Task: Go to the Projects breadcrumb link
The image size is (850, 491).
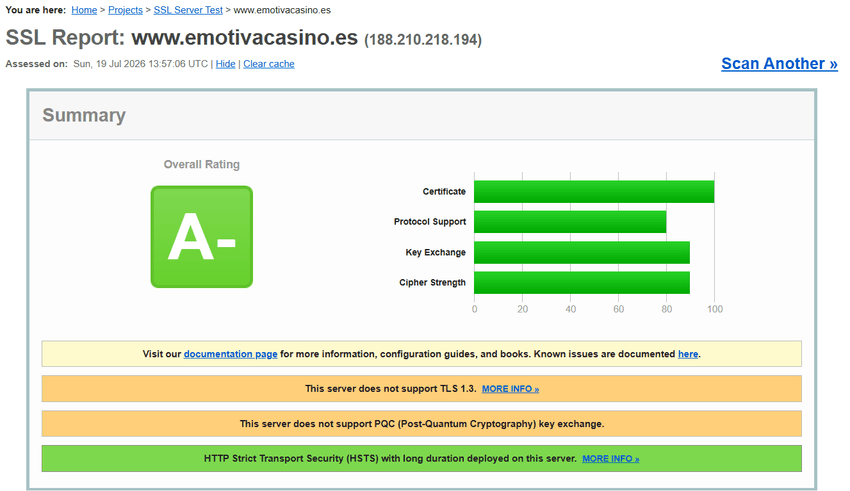Action: point(125,10)
